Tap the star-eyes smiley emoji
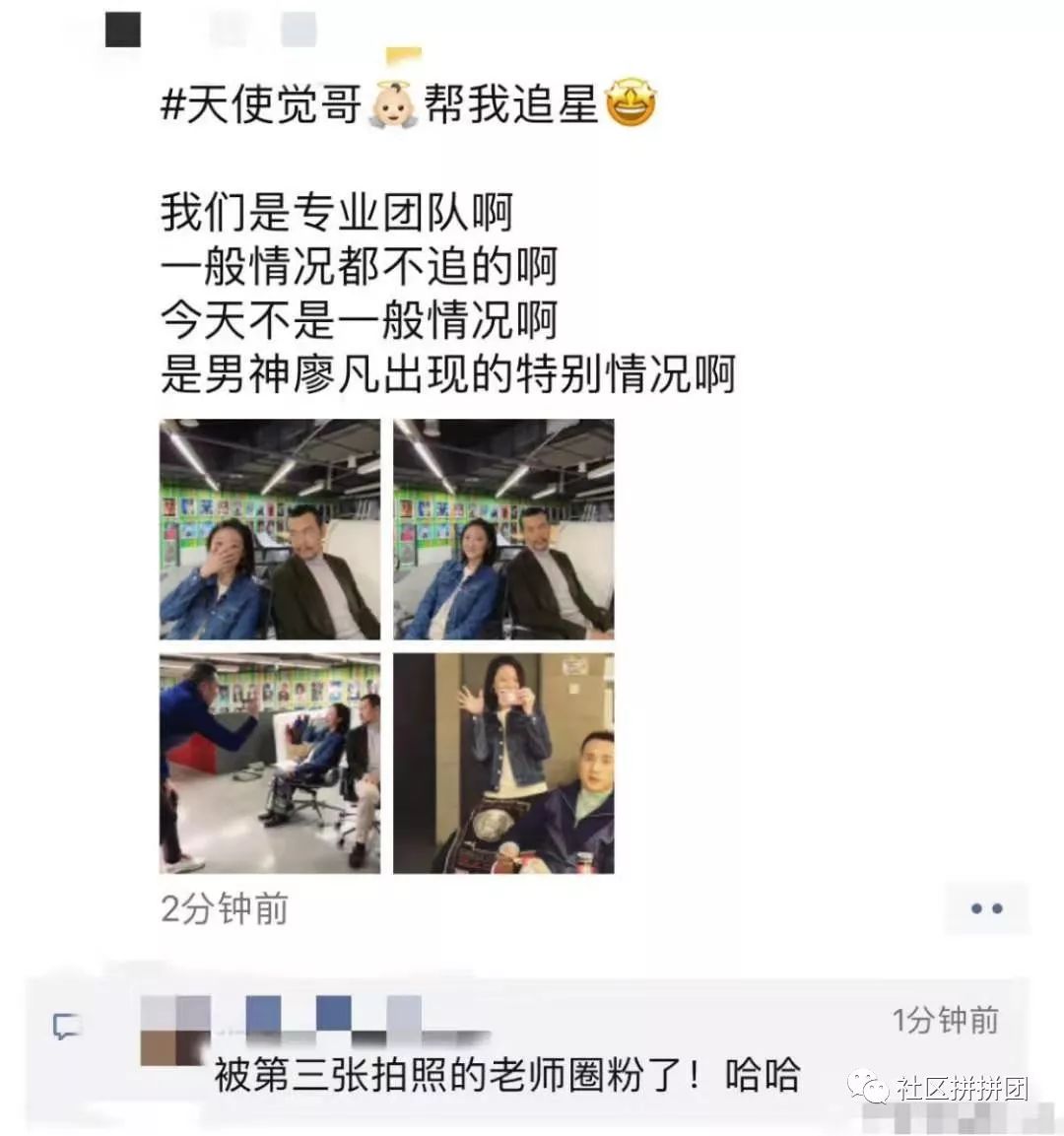 click(x=631, y=101)
